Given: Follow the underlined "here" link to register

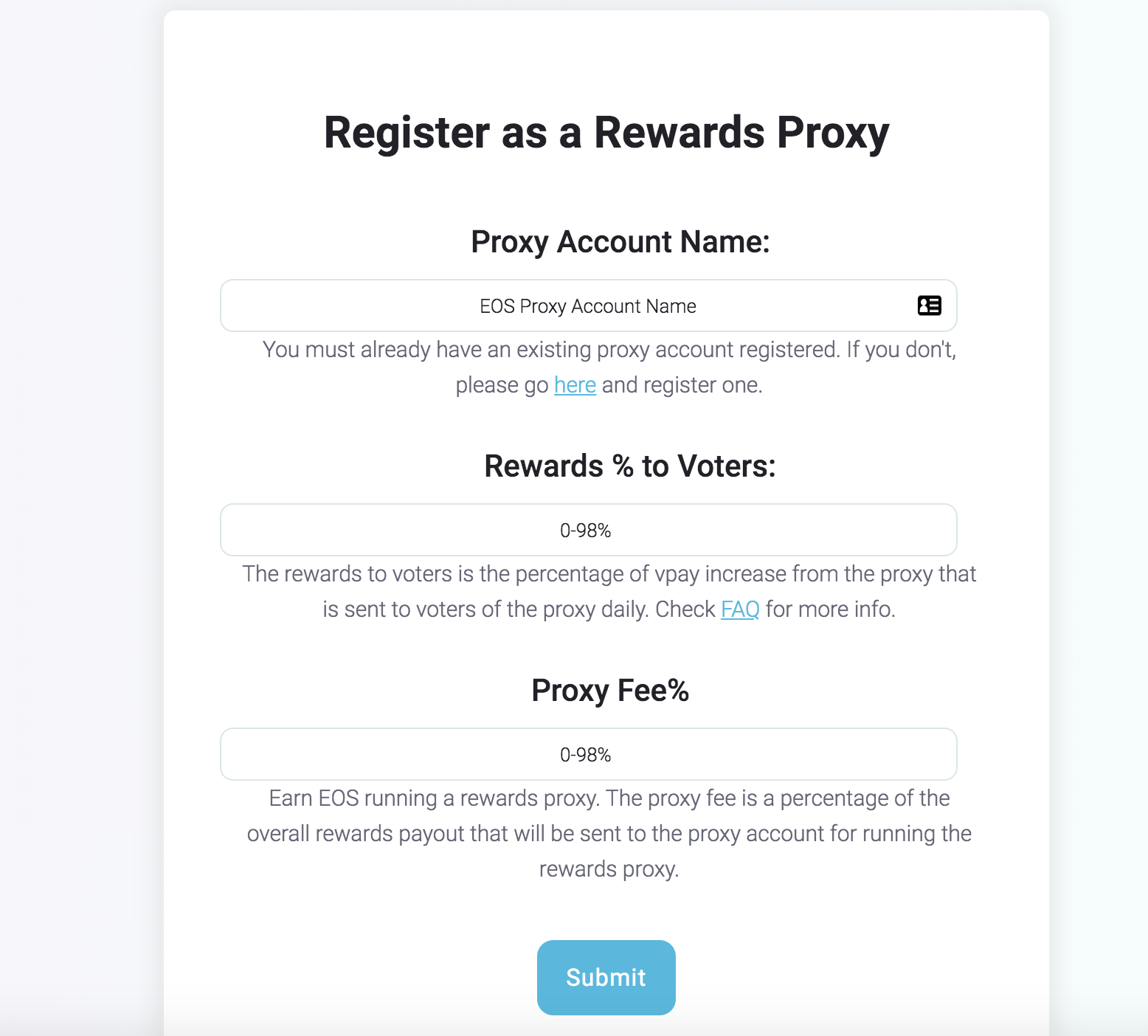Looking at the screenshot, I should [575, 385].
